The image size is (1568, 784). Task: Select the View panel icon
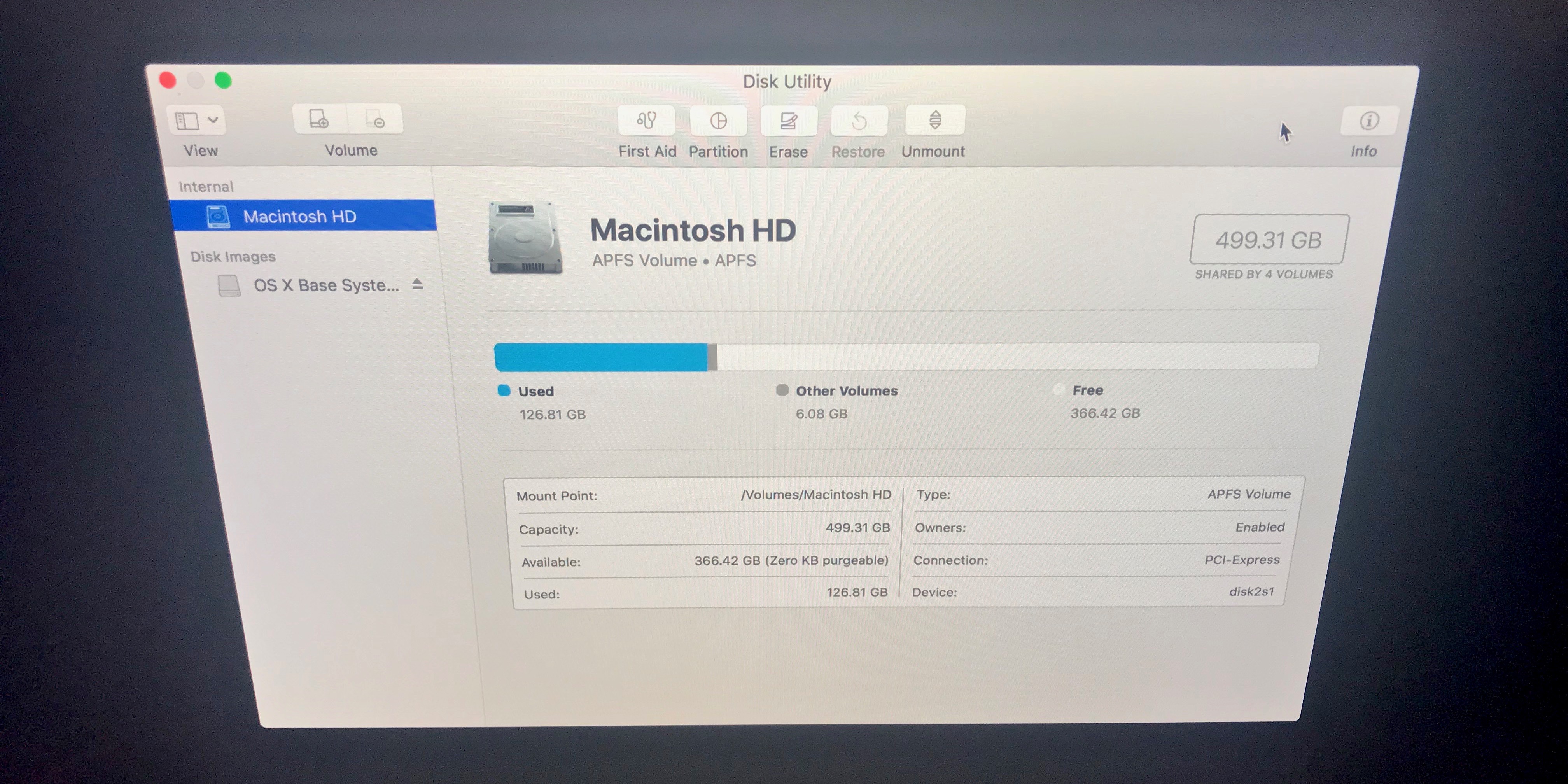point(197,120)
